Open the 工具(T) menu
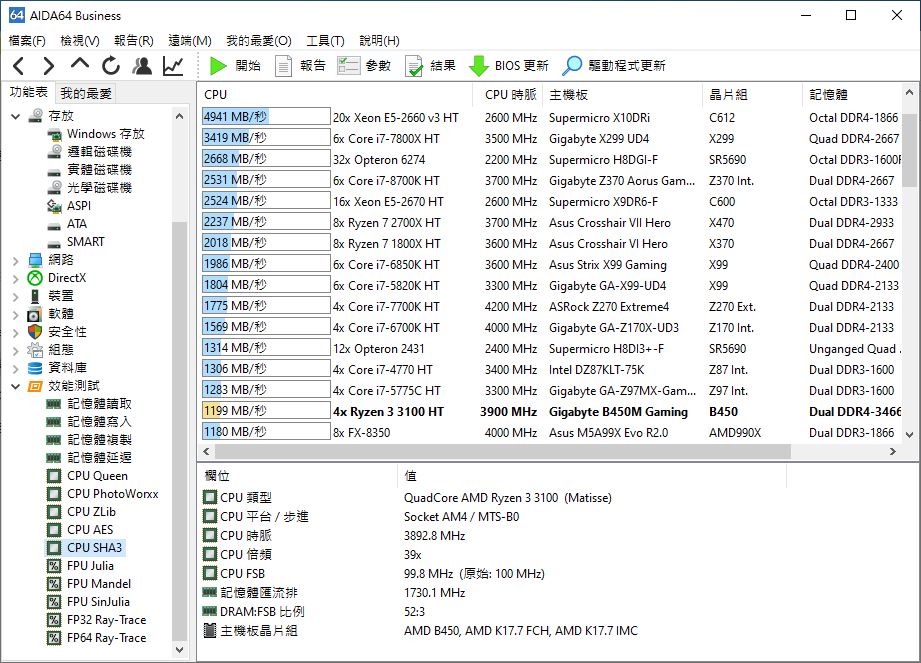The height and width of the screenshot is (663, 921). (x=325, y=41)
